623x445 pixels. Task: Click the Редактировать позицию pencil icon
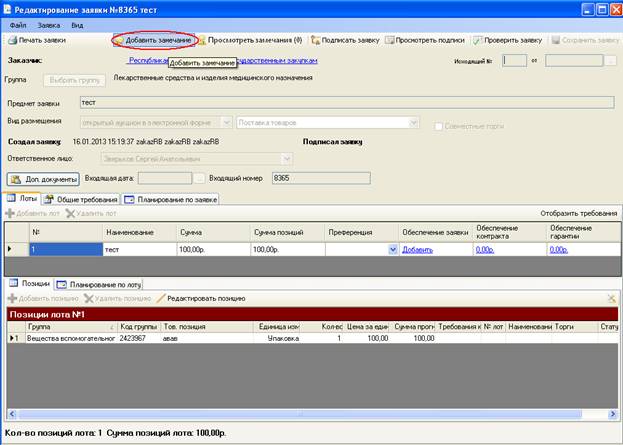pos(161,298)
